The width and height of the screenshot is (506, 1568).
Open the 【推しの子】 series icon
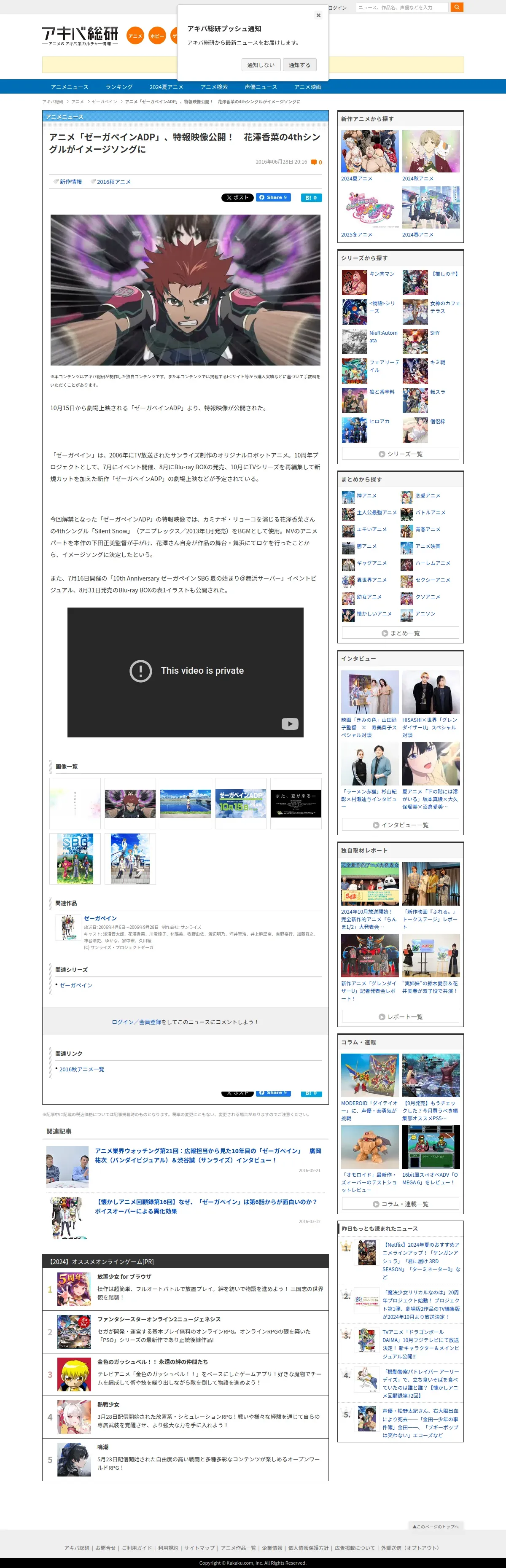[415, 282]
